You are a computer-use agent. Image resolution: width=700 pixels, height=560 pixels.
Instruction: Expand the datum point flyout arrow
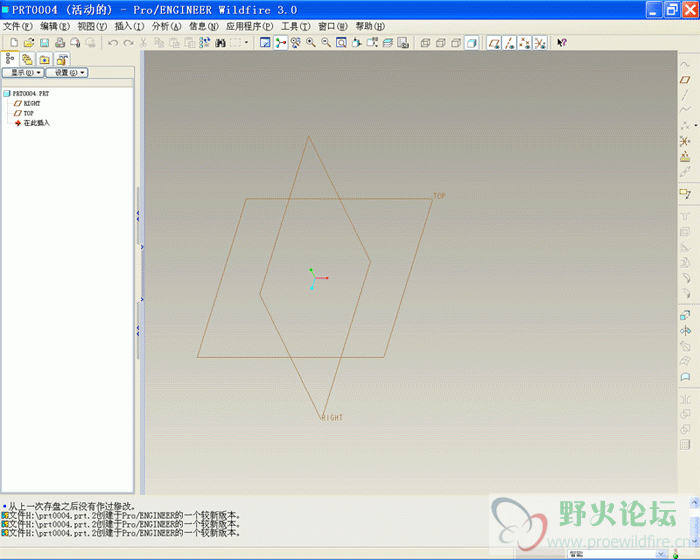tap(696, 125)
